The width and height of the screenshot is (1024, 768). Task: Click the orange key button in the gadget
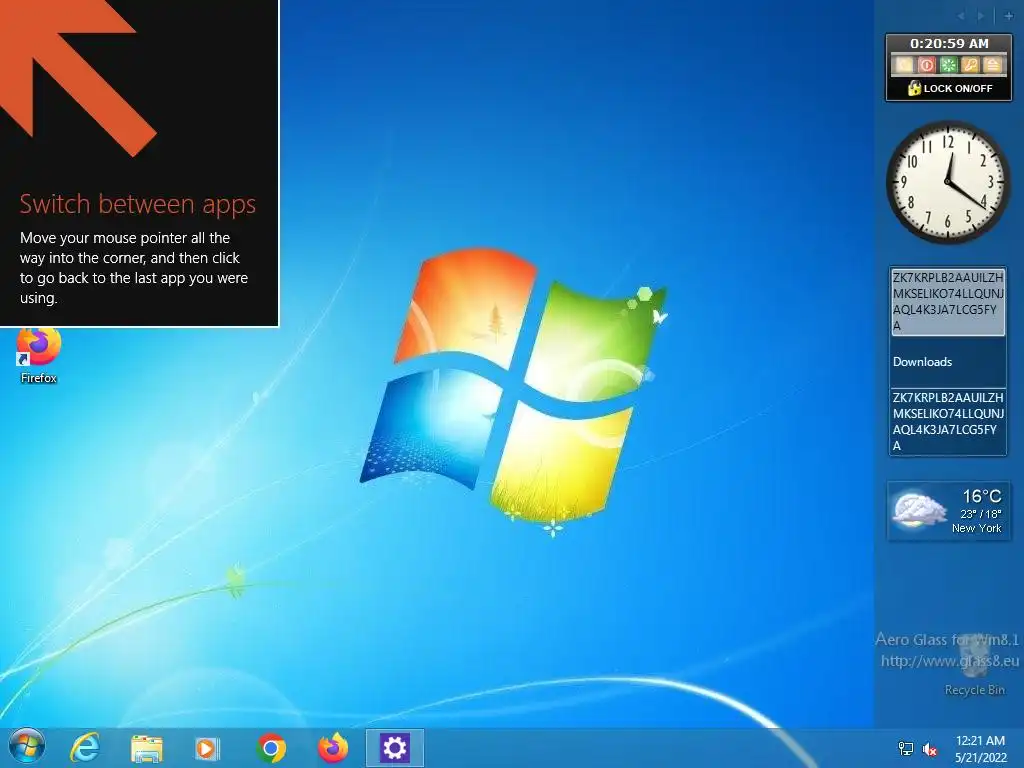tap(970, 65)
